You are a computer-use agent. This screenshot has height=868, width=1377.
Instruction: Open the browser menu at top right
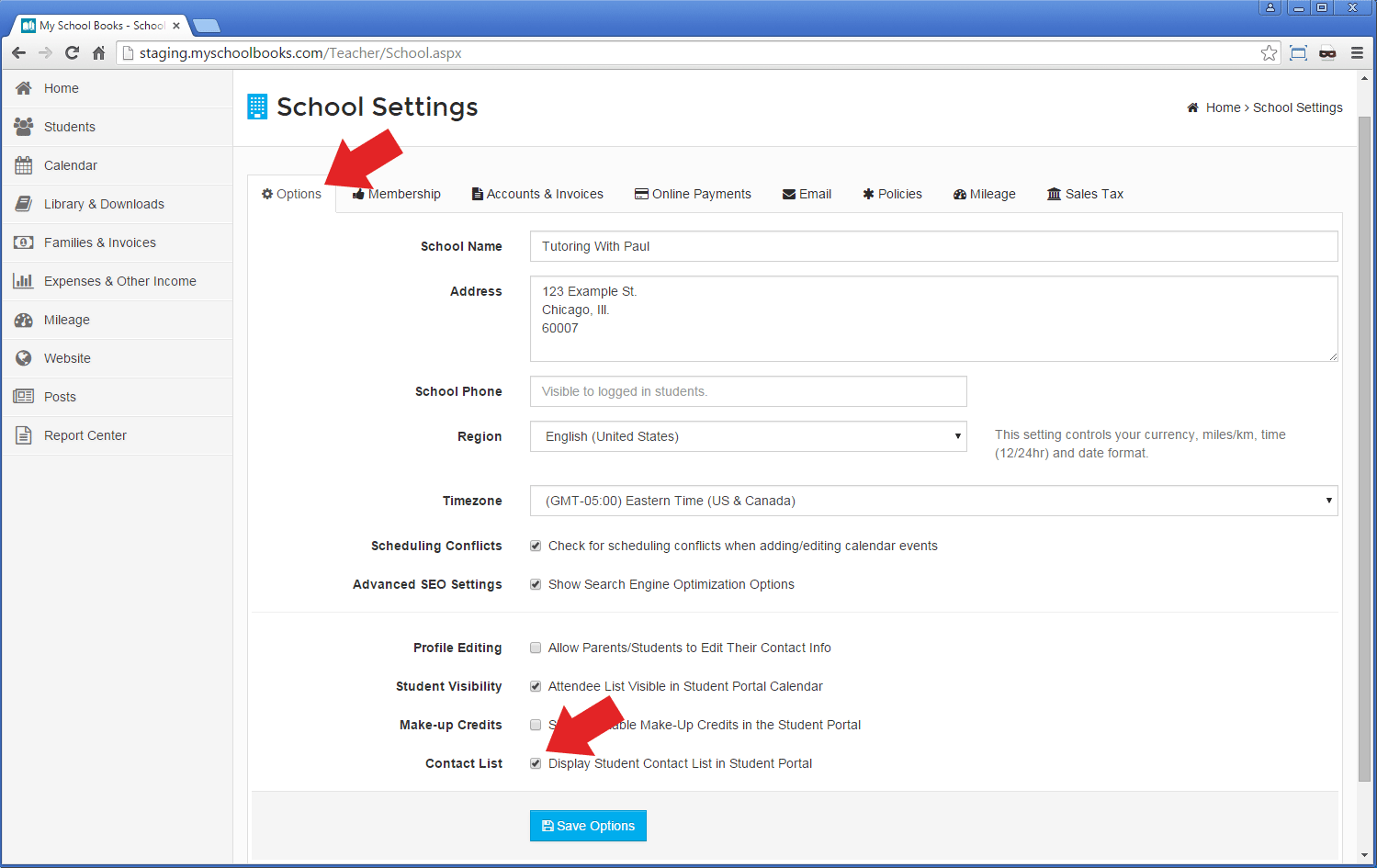click(1357, 52)
